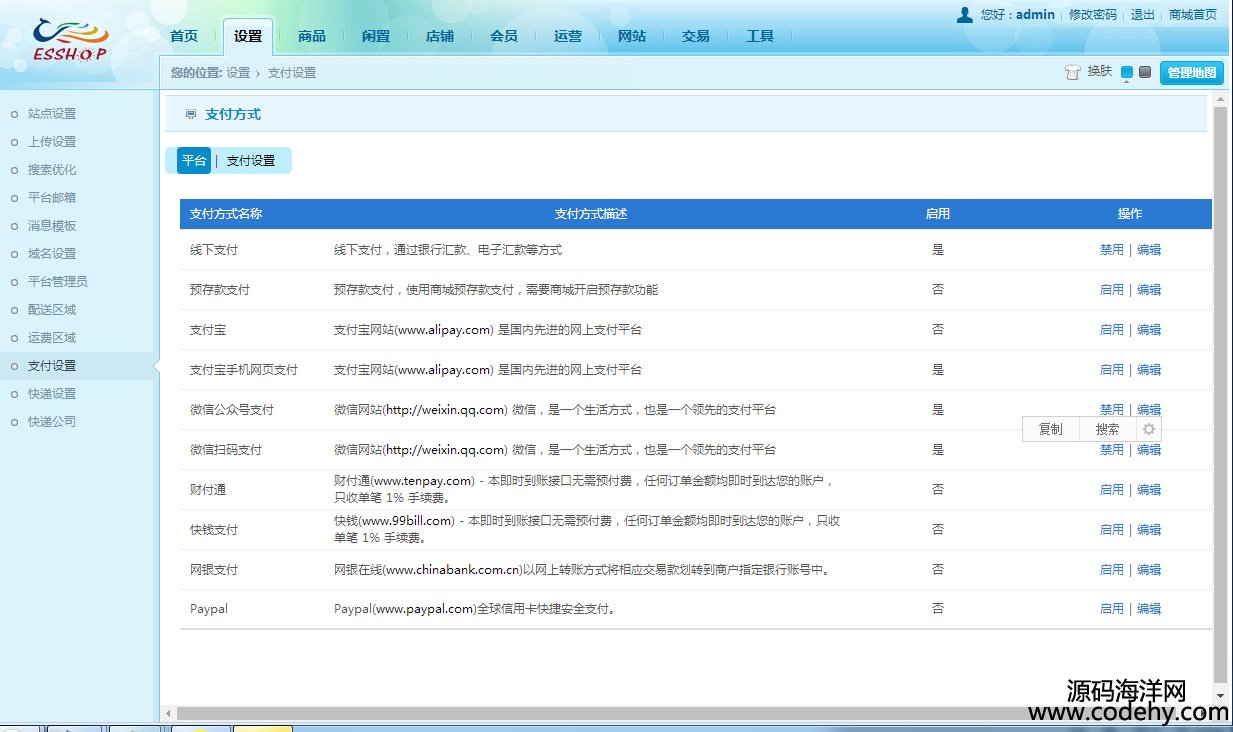The height and width of the screenshot is (732, 1233).
Task: Enable 支付宝 payment method
Action: [1112, 330]
